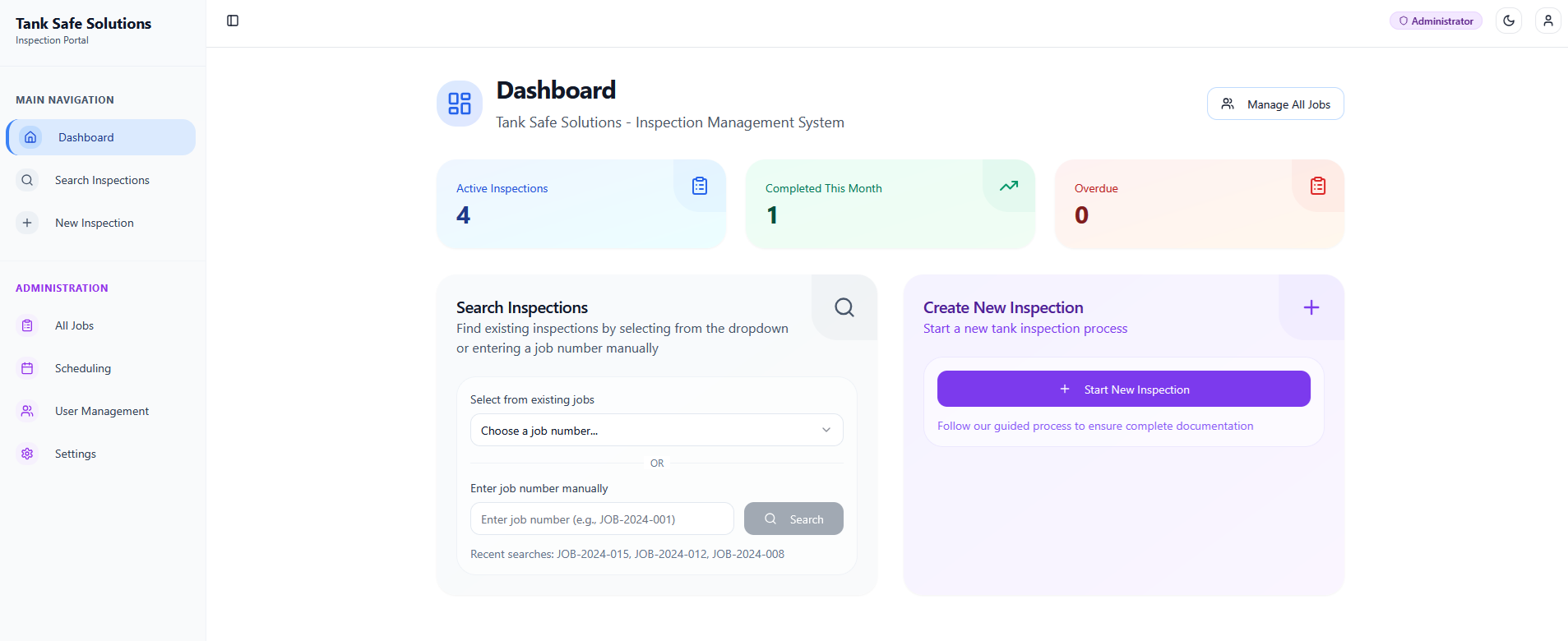The width and height of the screenshot is (1568, 641).
Task: Navigate to Search Inspections in sidebar
Action: [x=101, y=179]
